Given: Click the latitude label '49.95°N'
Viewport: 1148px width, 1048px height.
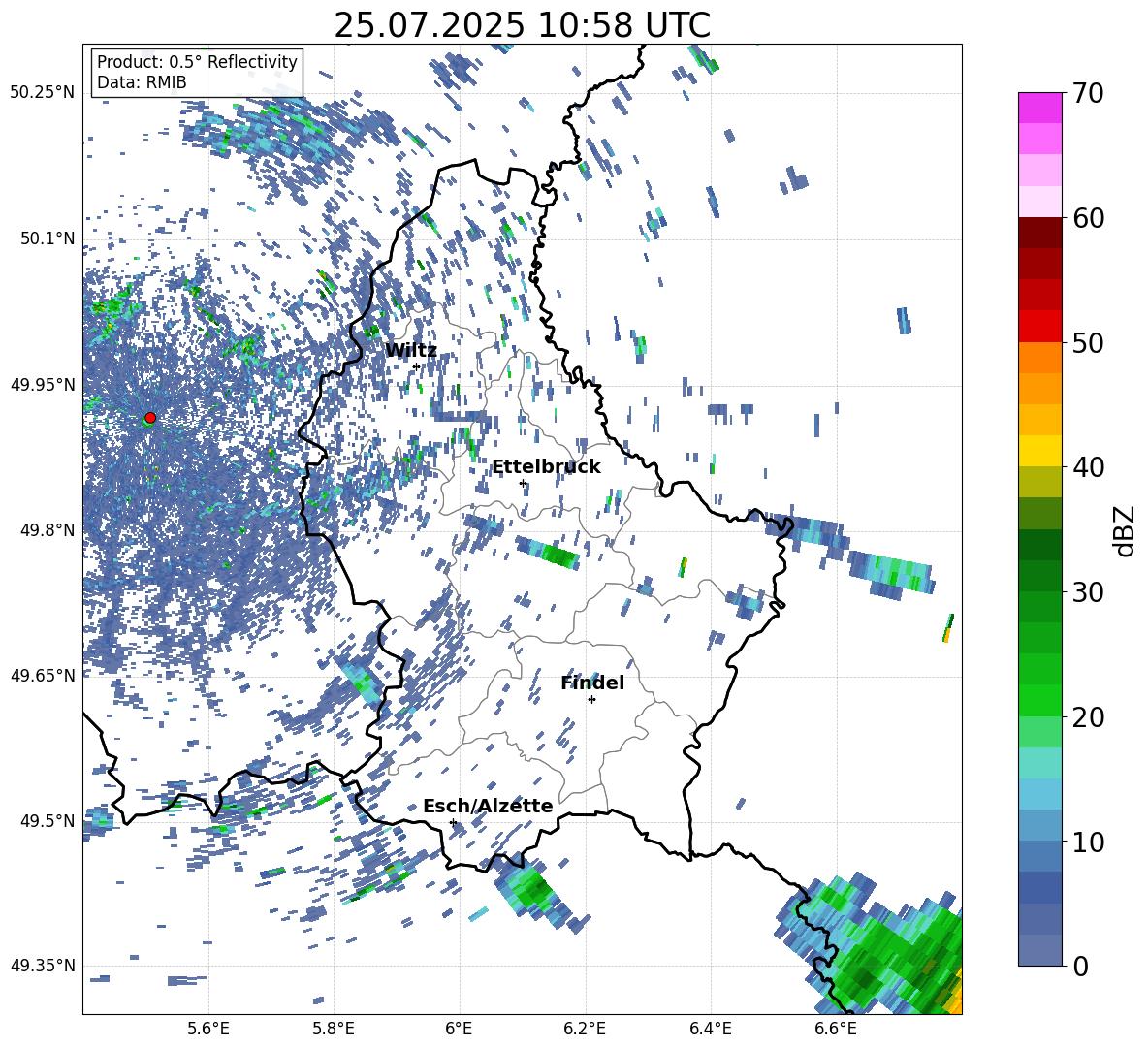Looking at the screenshot, I should [x=43, y=384].
